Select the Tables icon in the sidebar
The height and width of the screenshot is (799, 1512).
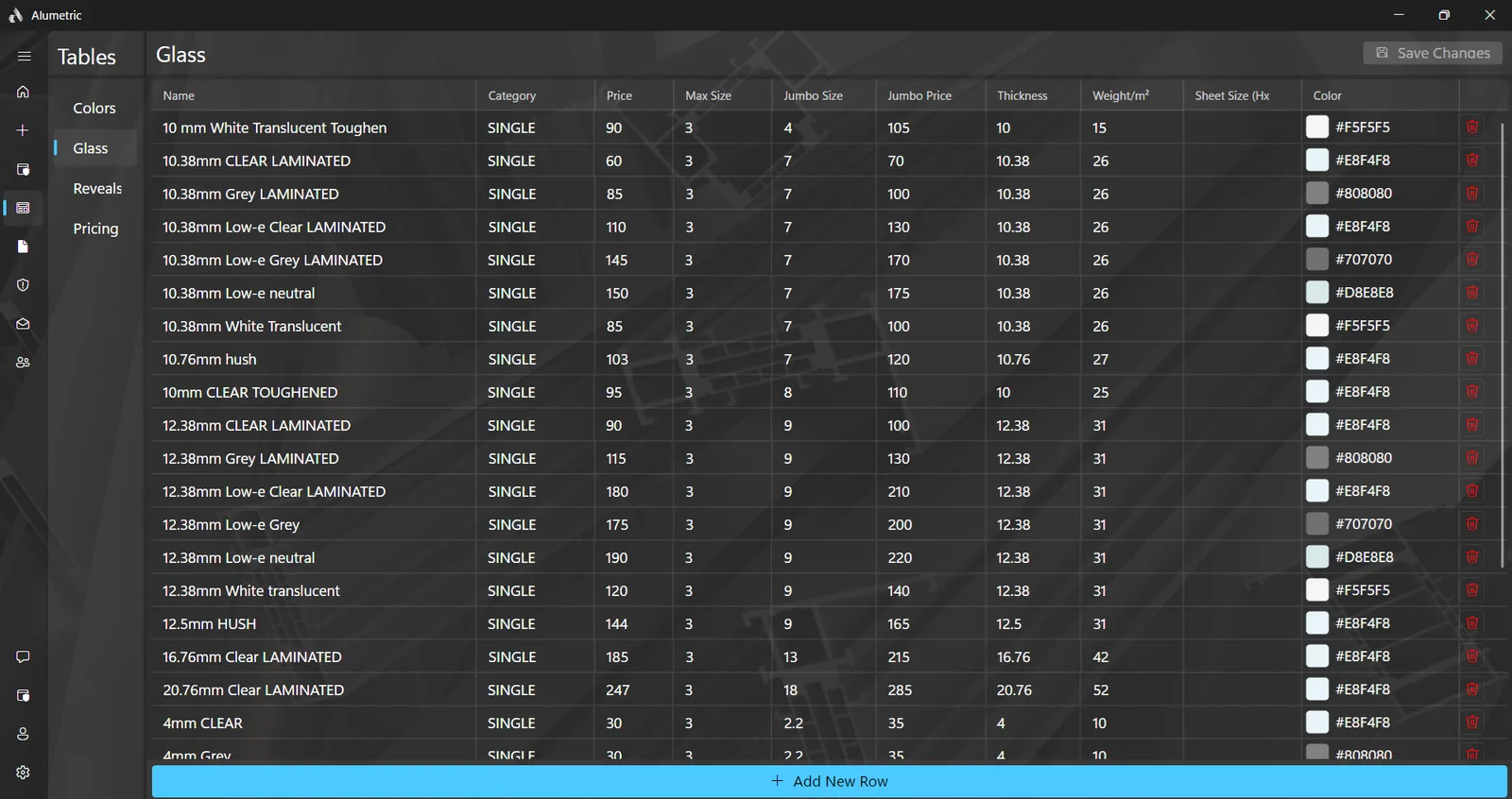(x=24, y=208)
